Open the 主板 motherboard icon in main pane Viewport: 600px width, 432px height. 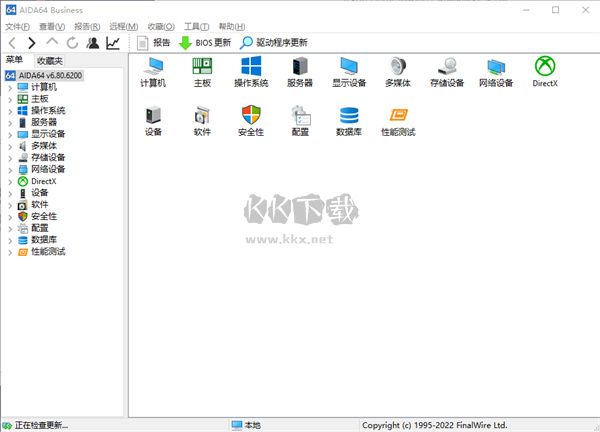tap(202, 72)
